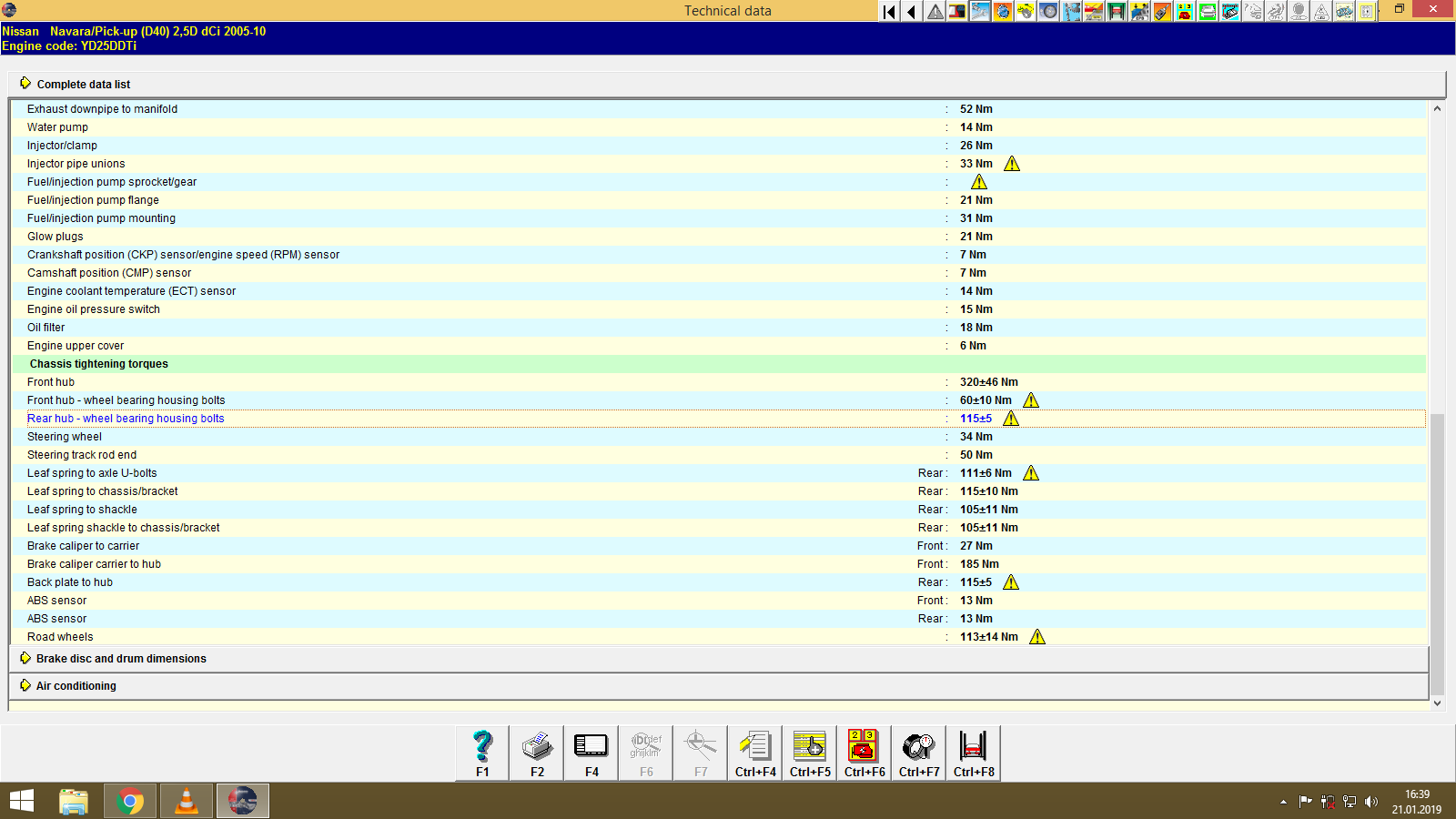Click the first-record arrow icon in the toolbar
This screenshot has width=1456, height=819.
click(889, 11)
